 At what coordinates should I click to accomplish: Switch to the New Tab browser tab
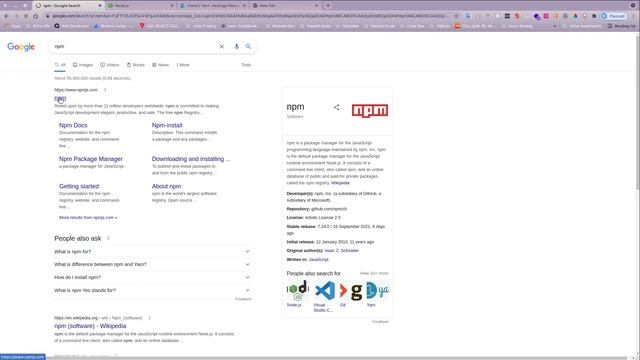click(x=285, y=6)
